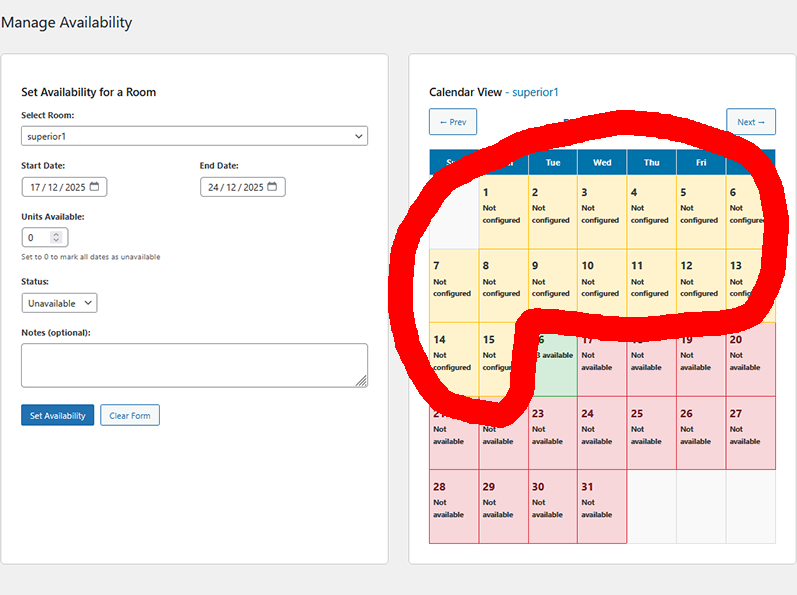Select day 30 in the calendar
The height and width of the screenshot is (595, 797).
click(x=553, y=507)
